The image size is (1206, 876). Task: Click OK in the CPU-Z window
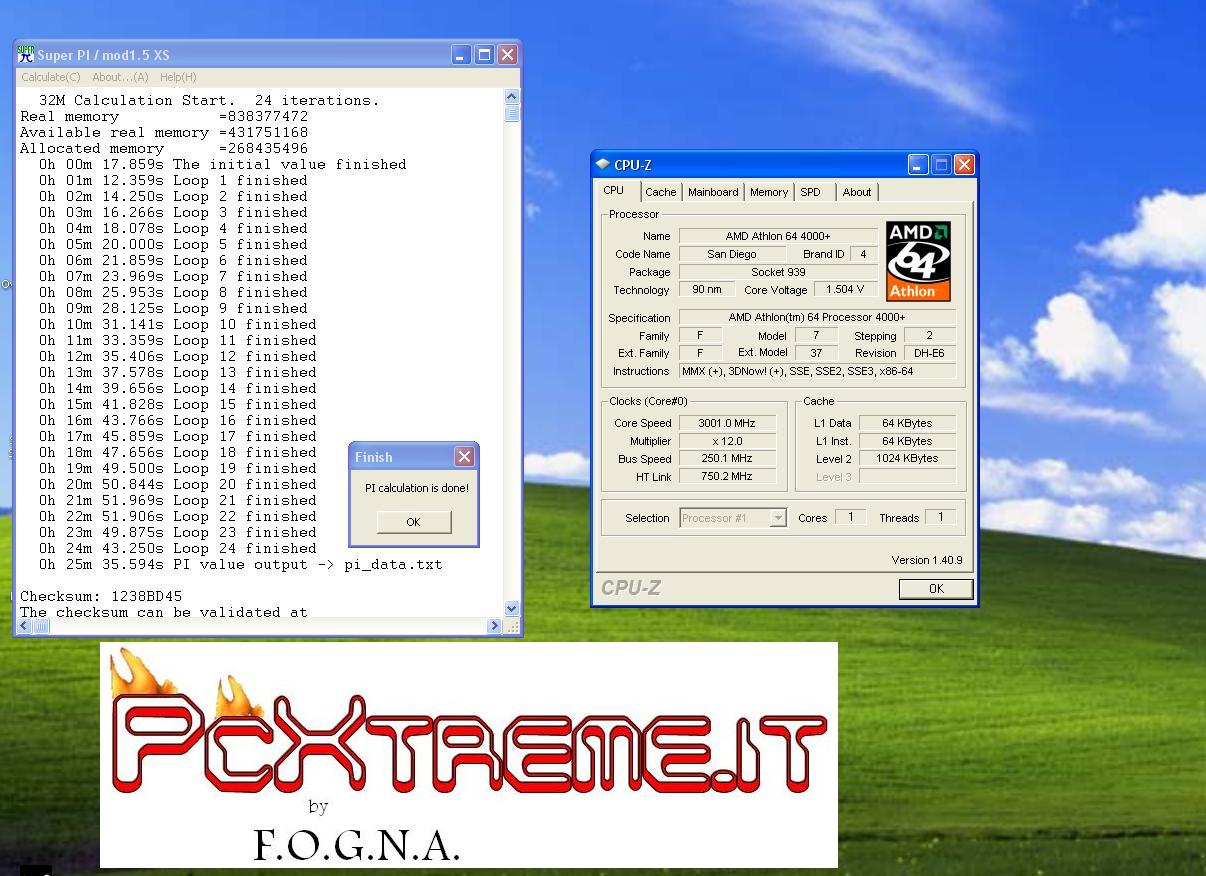936,589
